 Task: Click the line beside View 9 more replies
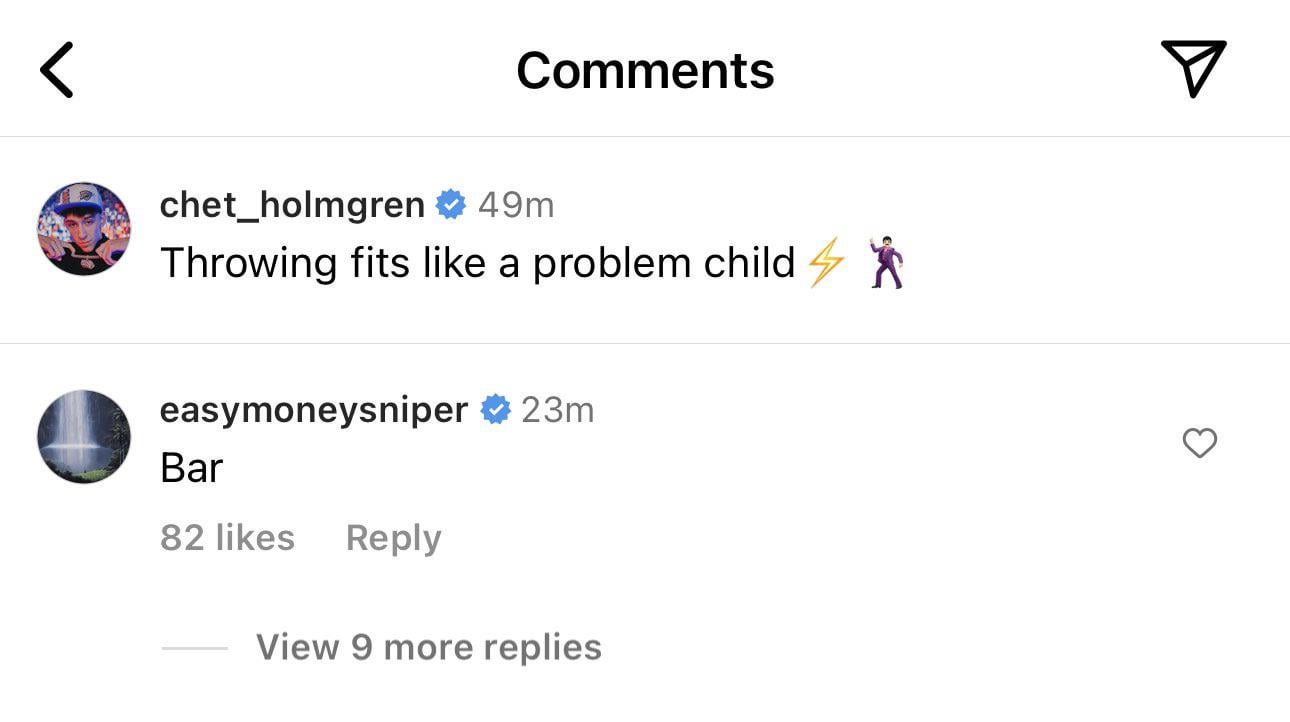point(195,648)
